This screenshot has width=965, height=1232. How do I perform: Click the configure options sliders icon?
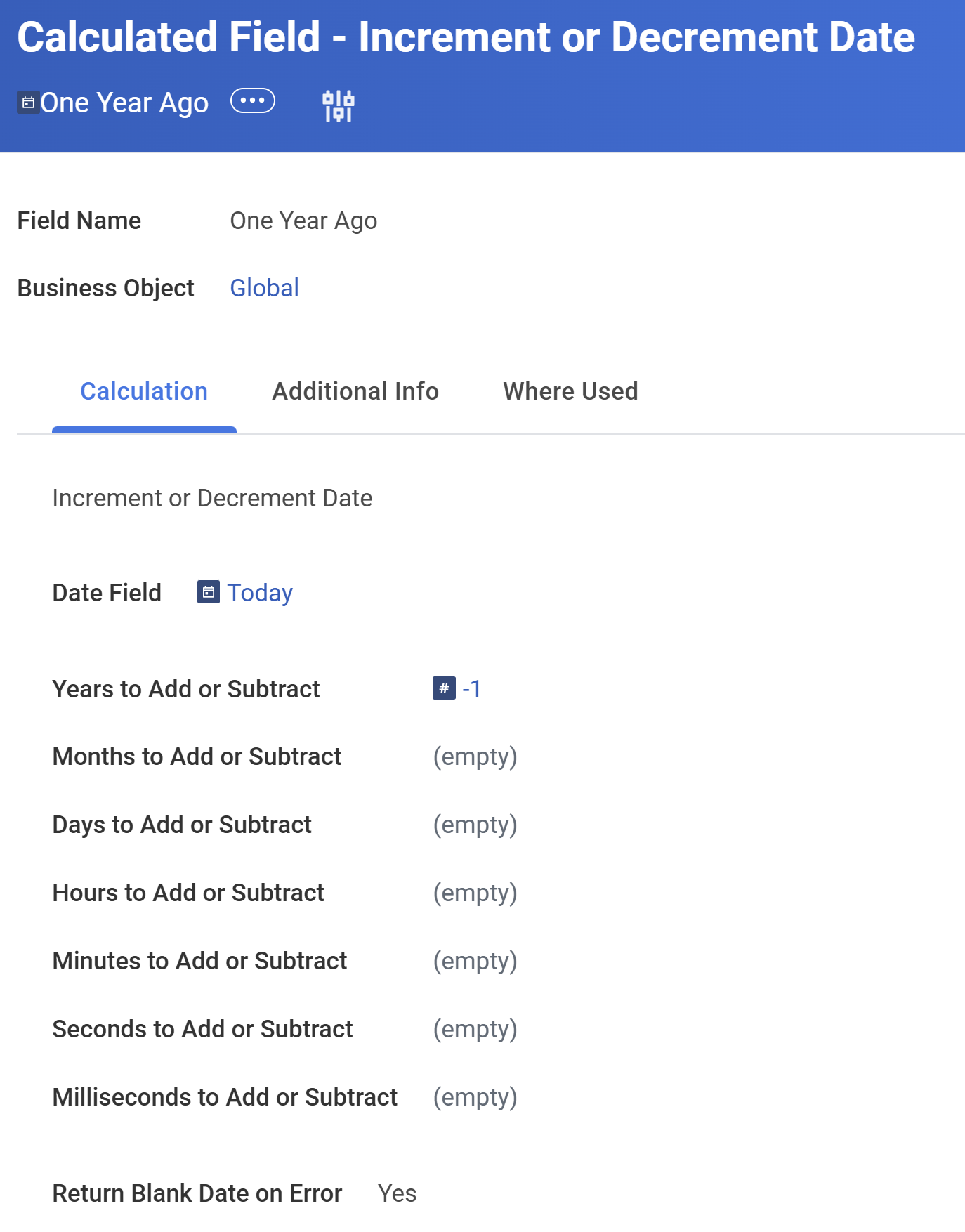pos(339,105)
